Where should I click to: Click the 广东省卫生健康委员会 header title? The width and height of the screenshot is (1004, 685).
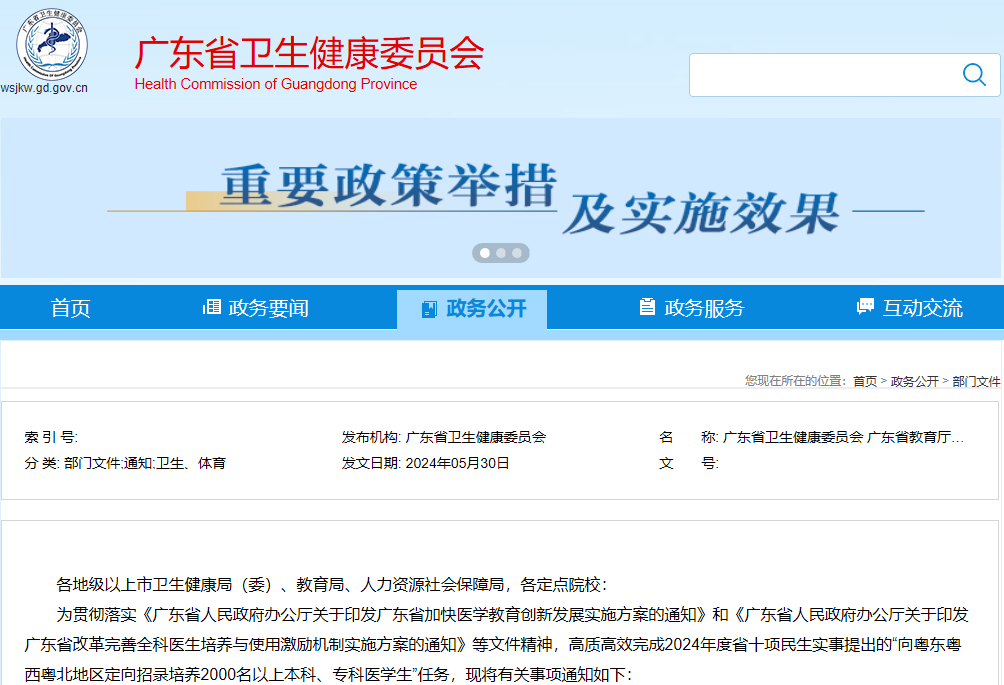click(x=306, y=56)
